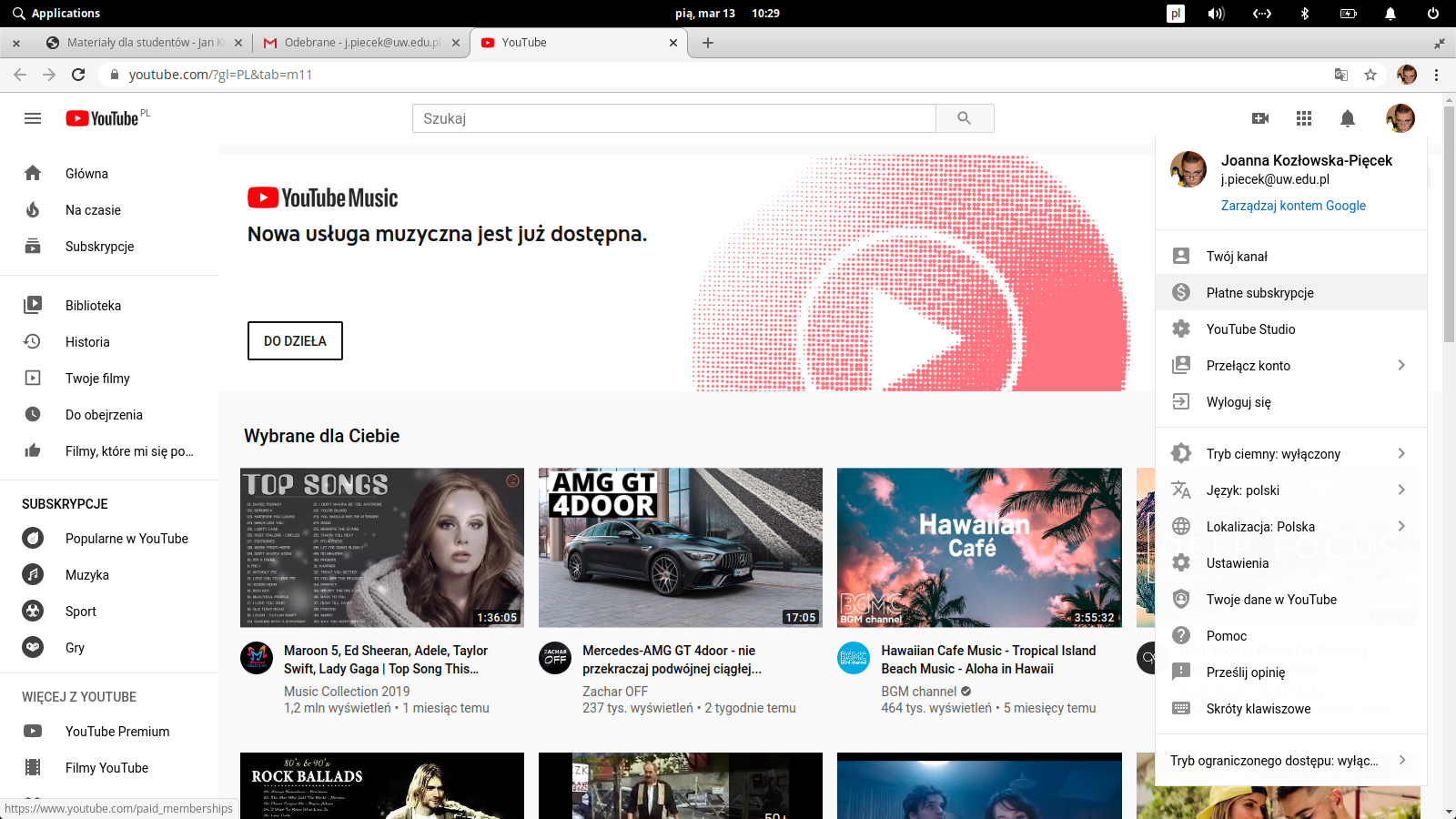Open Pomoc from account menu

tap(1291, 636)
